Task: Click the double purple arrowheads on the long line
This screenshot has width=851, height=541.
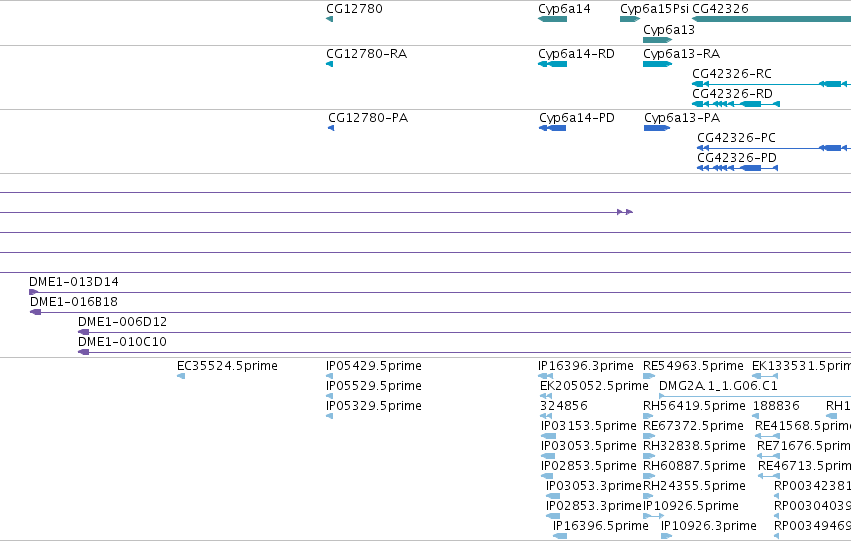Action: click(x=625, y=212)
